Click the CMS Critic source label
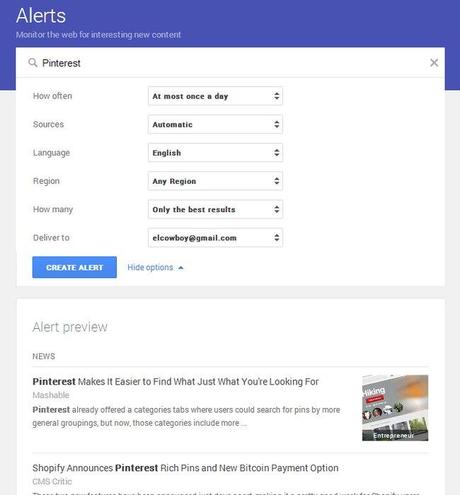The height and width of the screenshot is (495, 460). coord(52,481)
